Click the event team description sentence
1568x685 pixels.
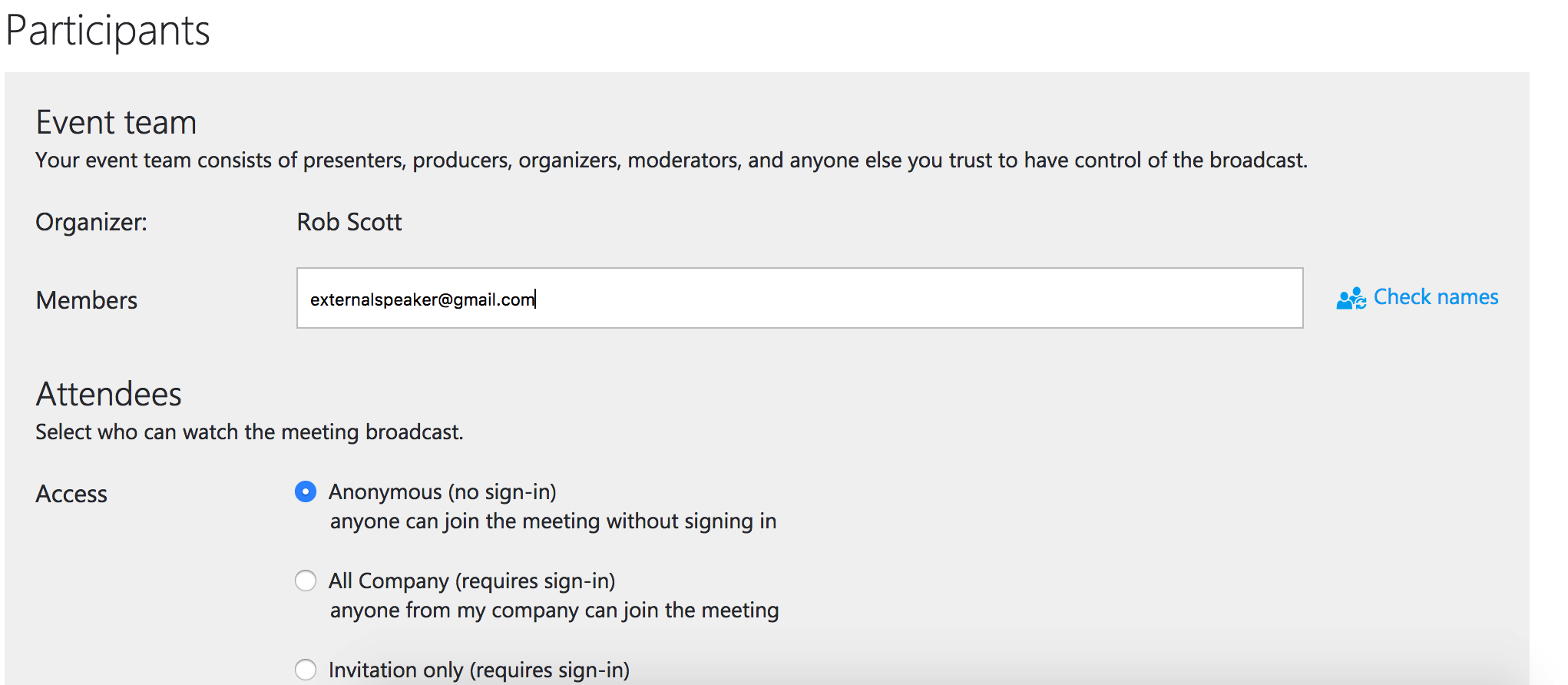[671, 160]
